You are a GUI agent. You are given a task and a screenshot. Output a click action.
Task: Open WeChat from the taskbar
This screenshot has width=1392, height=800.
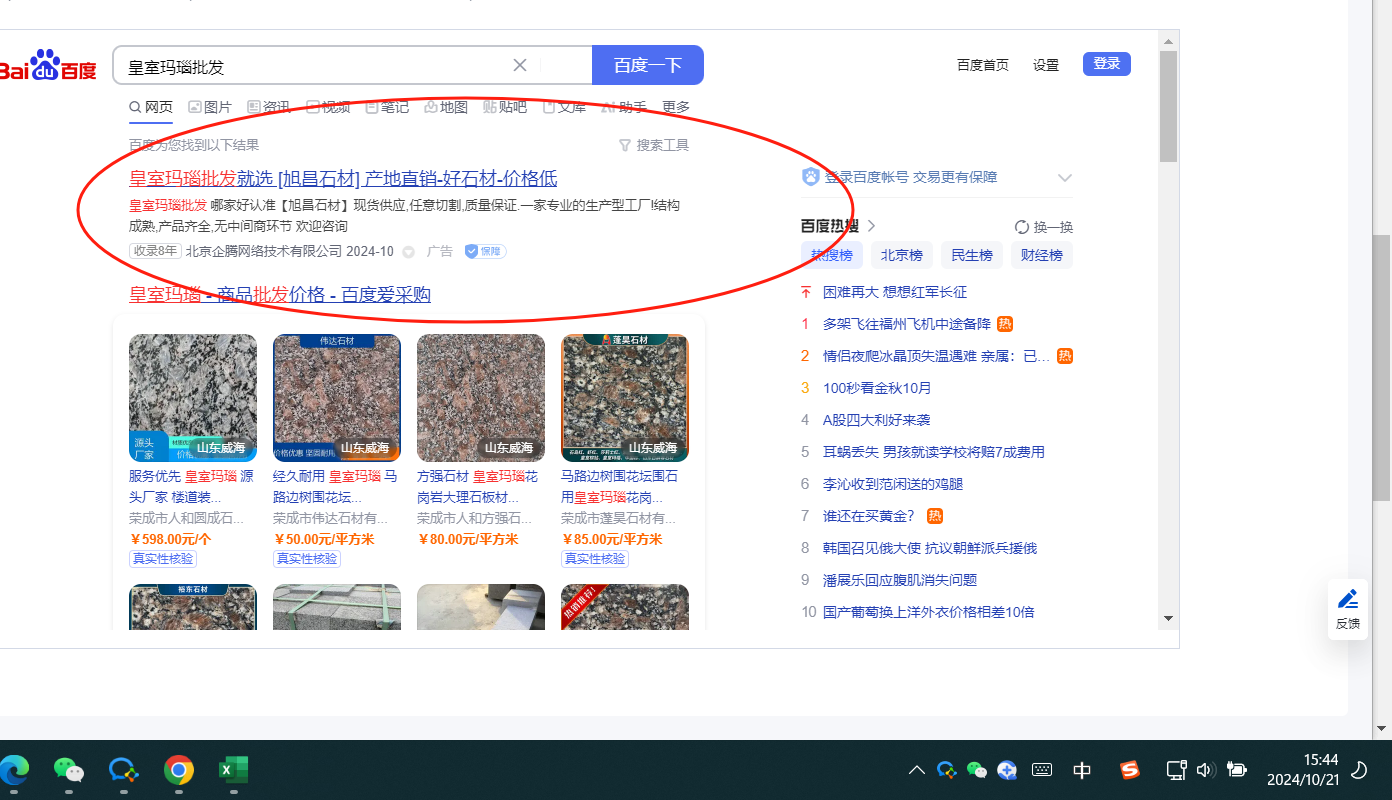click(68, 770)
